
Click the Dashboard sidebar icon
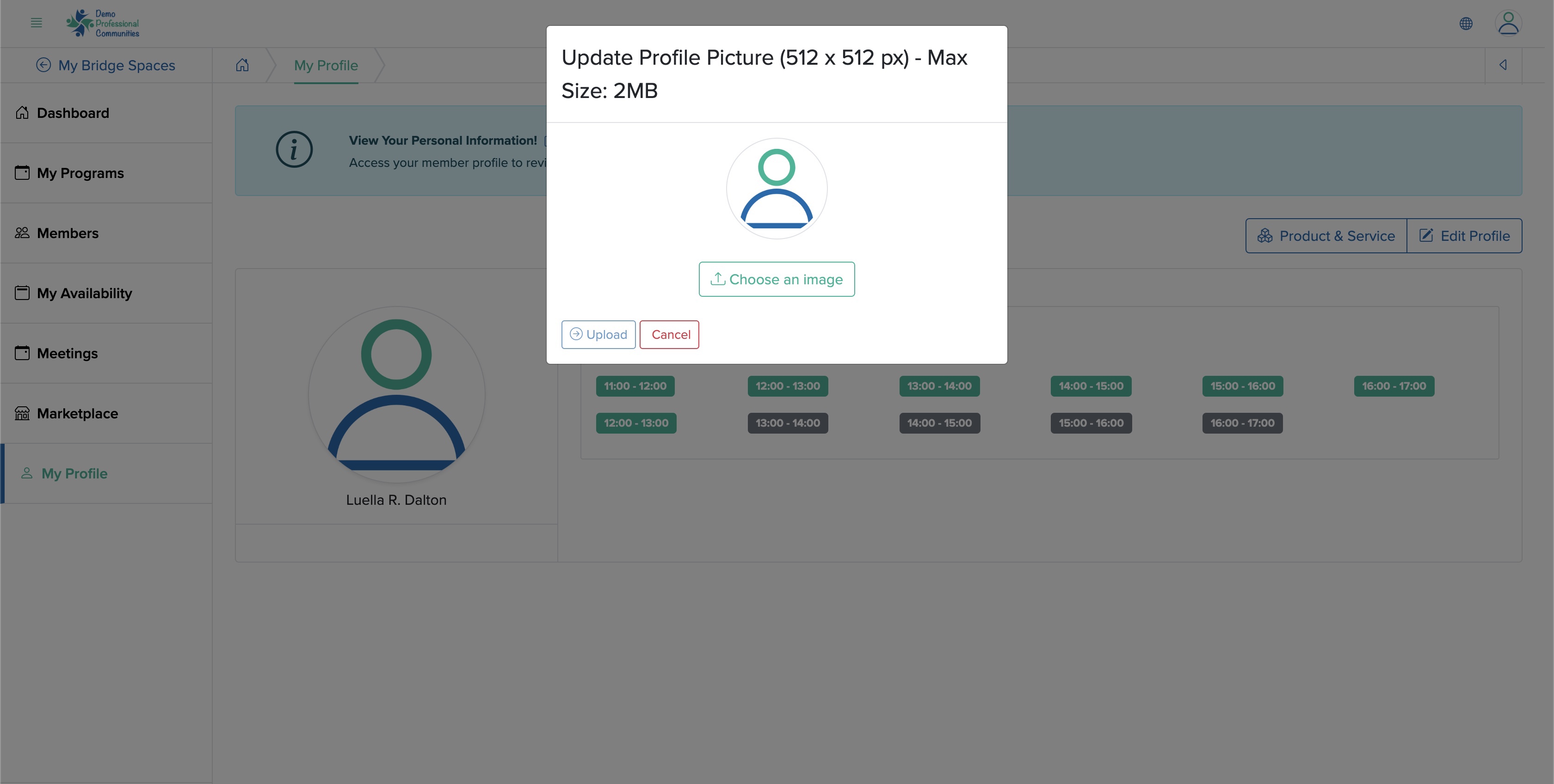click(x=22, y=112)
